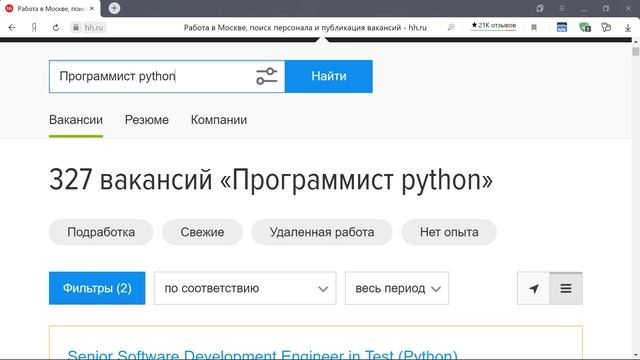This screenshot has height=360, width=640.
Task: Open the browser downloads arrow
Action: coord(628,27)
